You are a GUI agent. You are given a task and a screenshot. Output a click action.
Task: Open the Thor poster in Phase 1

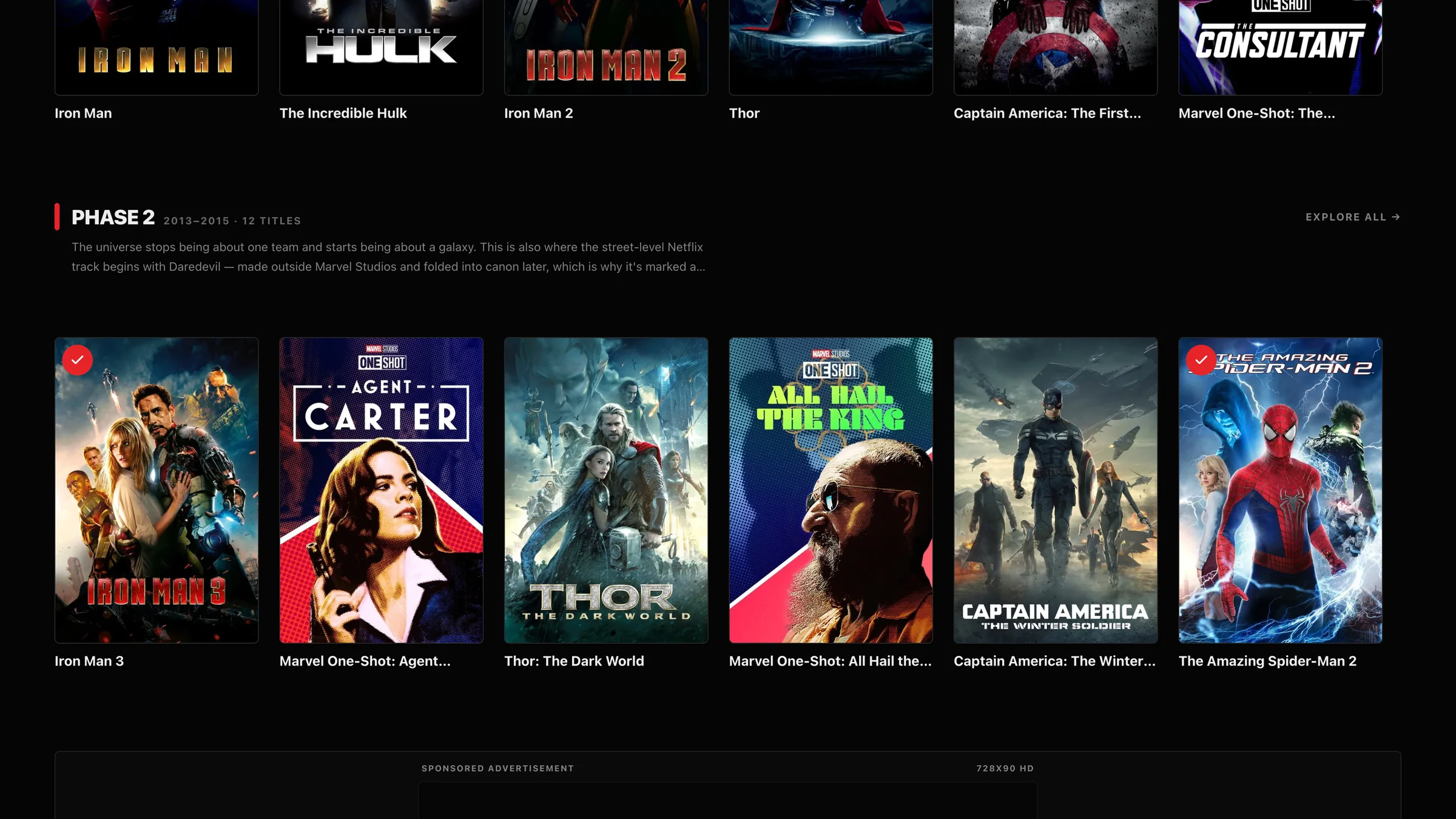coord(831,47)
